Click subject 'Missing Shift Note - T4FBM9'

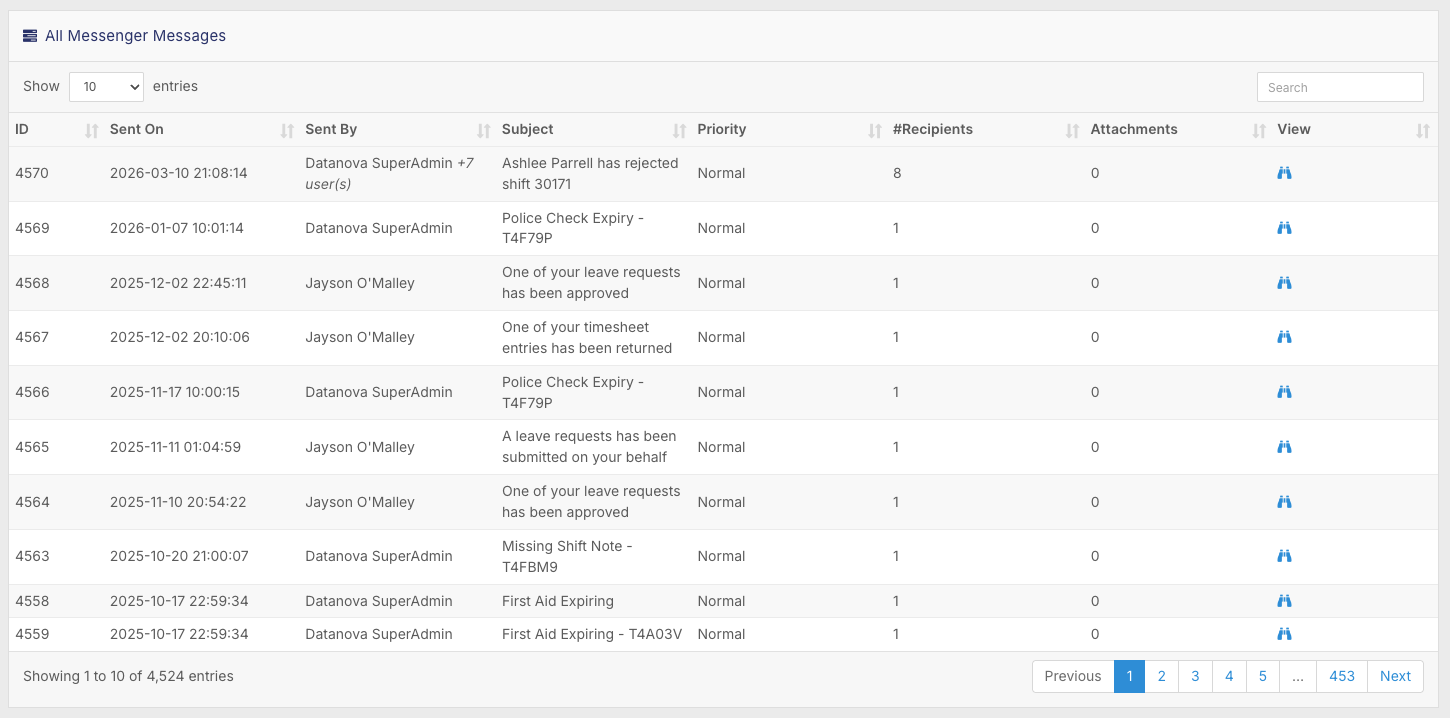(567, 556)
